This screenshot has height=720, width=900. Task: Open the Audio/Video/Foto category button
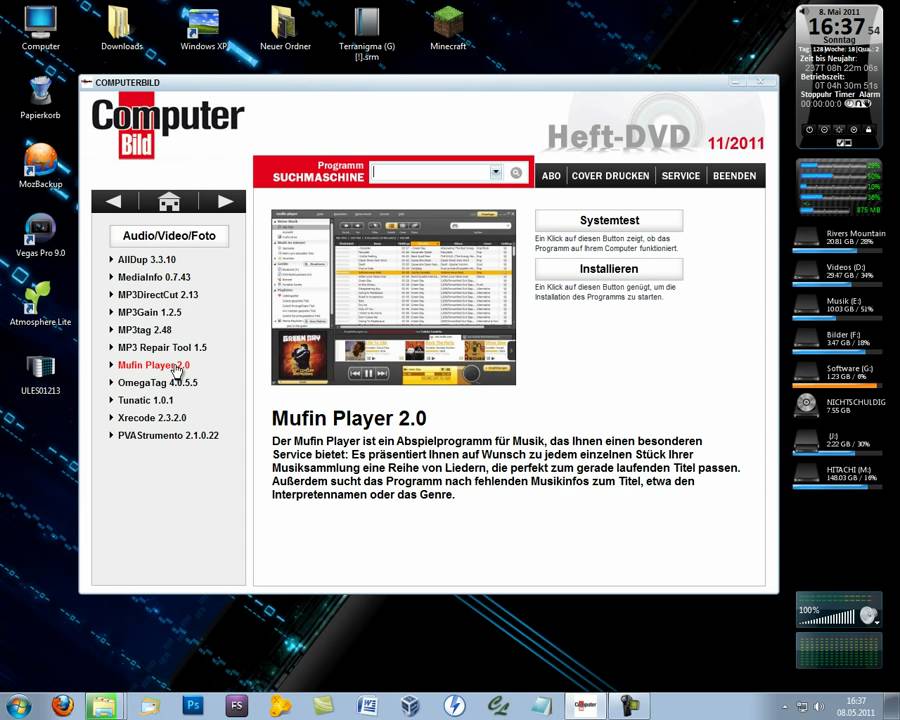tap(169, 236)
